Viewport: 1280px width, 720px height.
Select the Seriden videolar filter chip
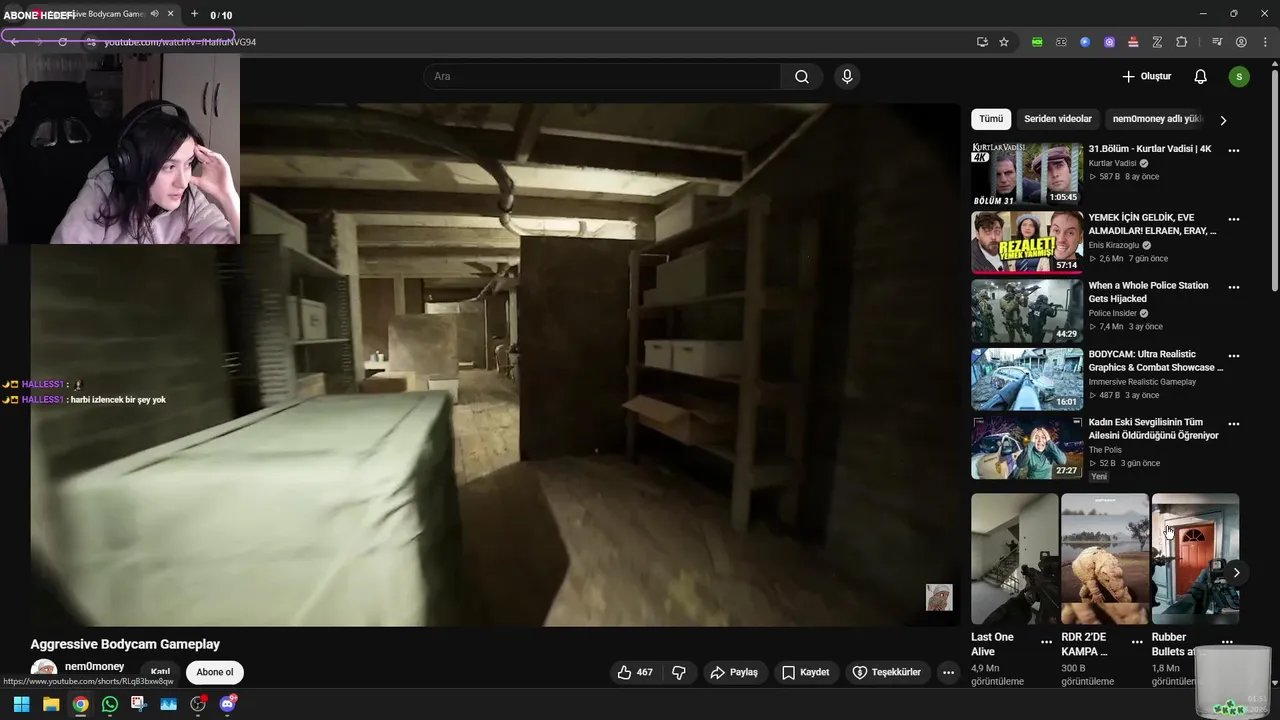[x=1058, y=119]
